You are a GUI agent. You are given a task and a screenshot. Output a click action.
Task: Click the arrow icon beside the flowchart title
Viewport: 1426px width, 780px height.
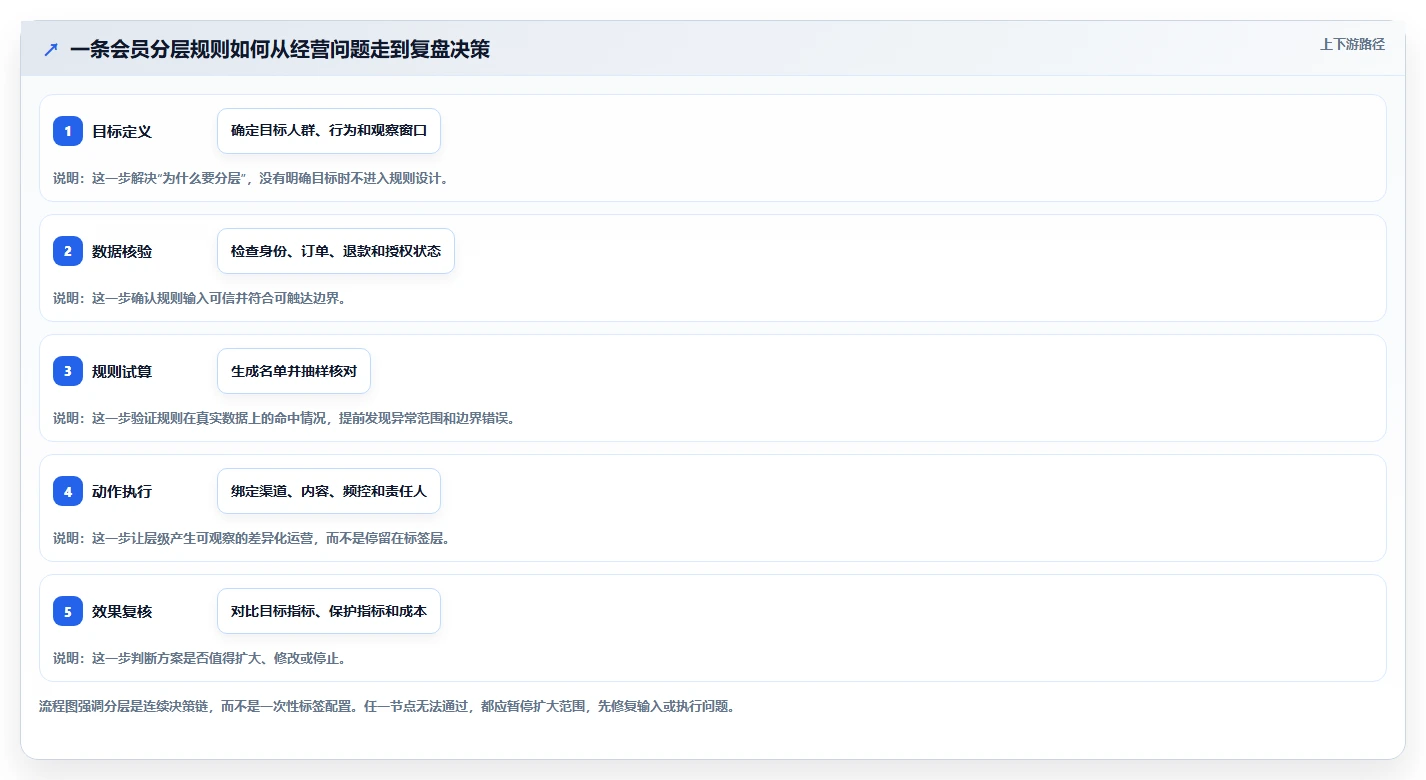tap(51, 49)
